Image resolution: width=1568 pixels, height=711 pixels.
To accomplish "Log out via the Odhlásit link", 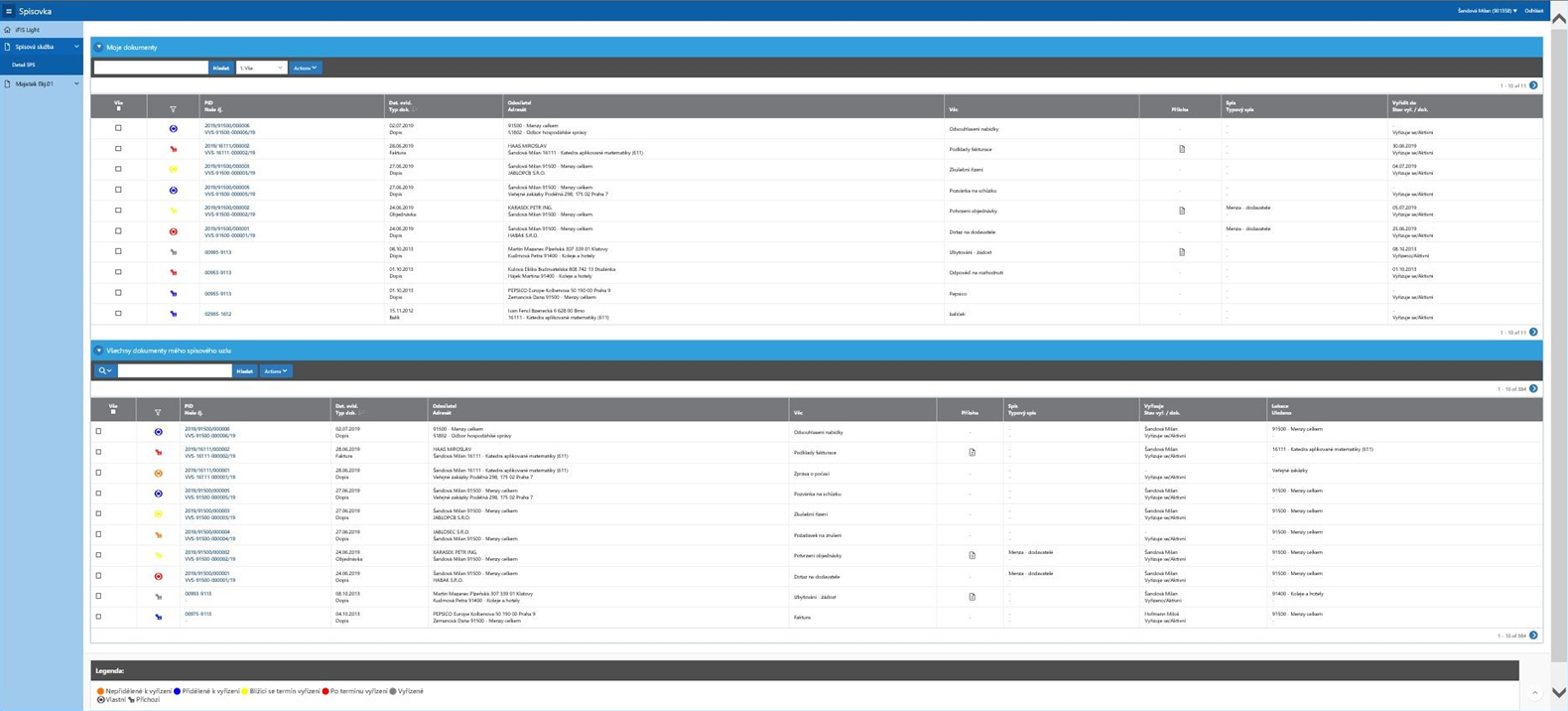I will coord(1533,11).
